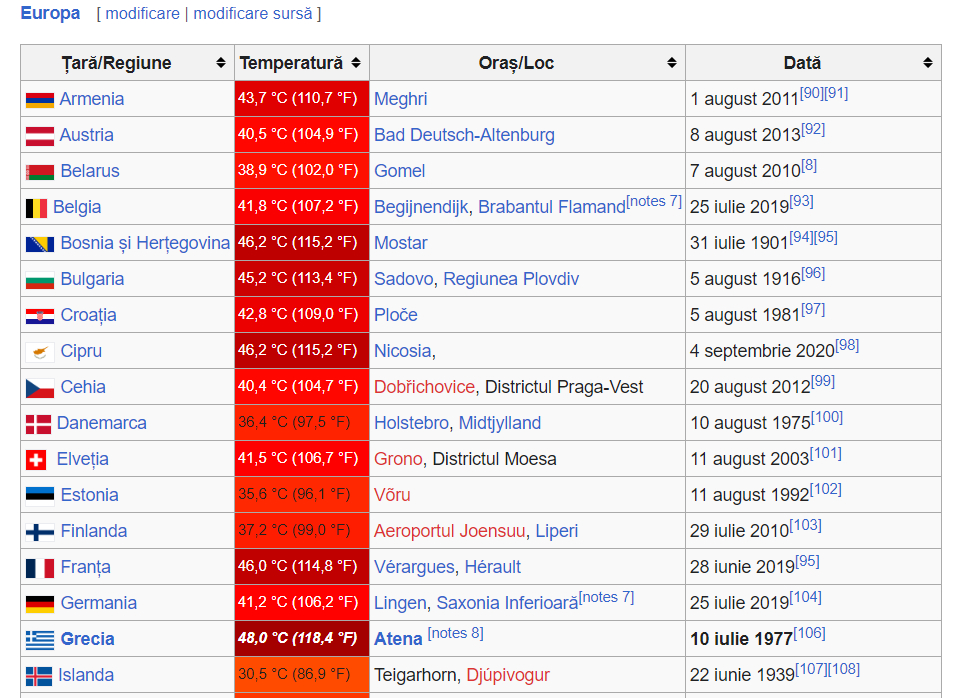956x698 pixels.
Task: Click the Bulgaria flag icon
Action: point(40,279)
